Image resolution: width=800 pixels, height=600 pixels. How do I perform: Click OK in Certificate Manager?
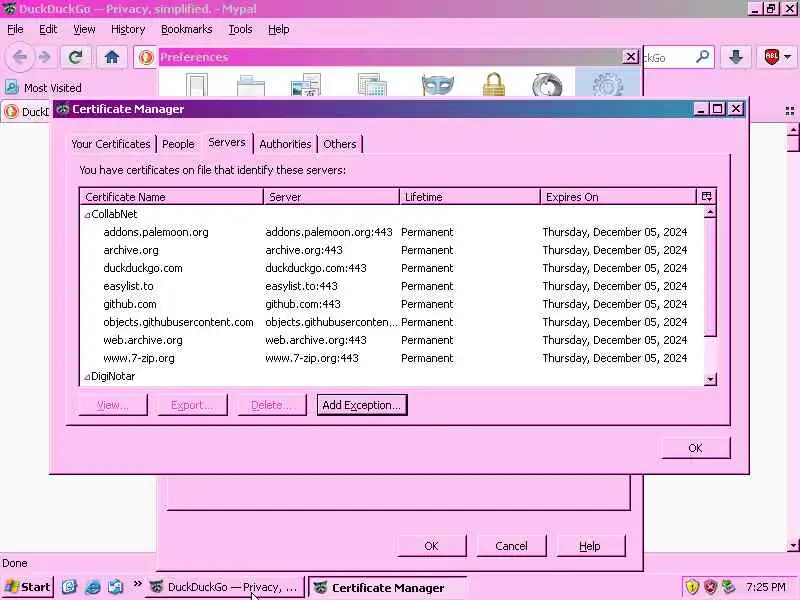(x=695, y=448)
